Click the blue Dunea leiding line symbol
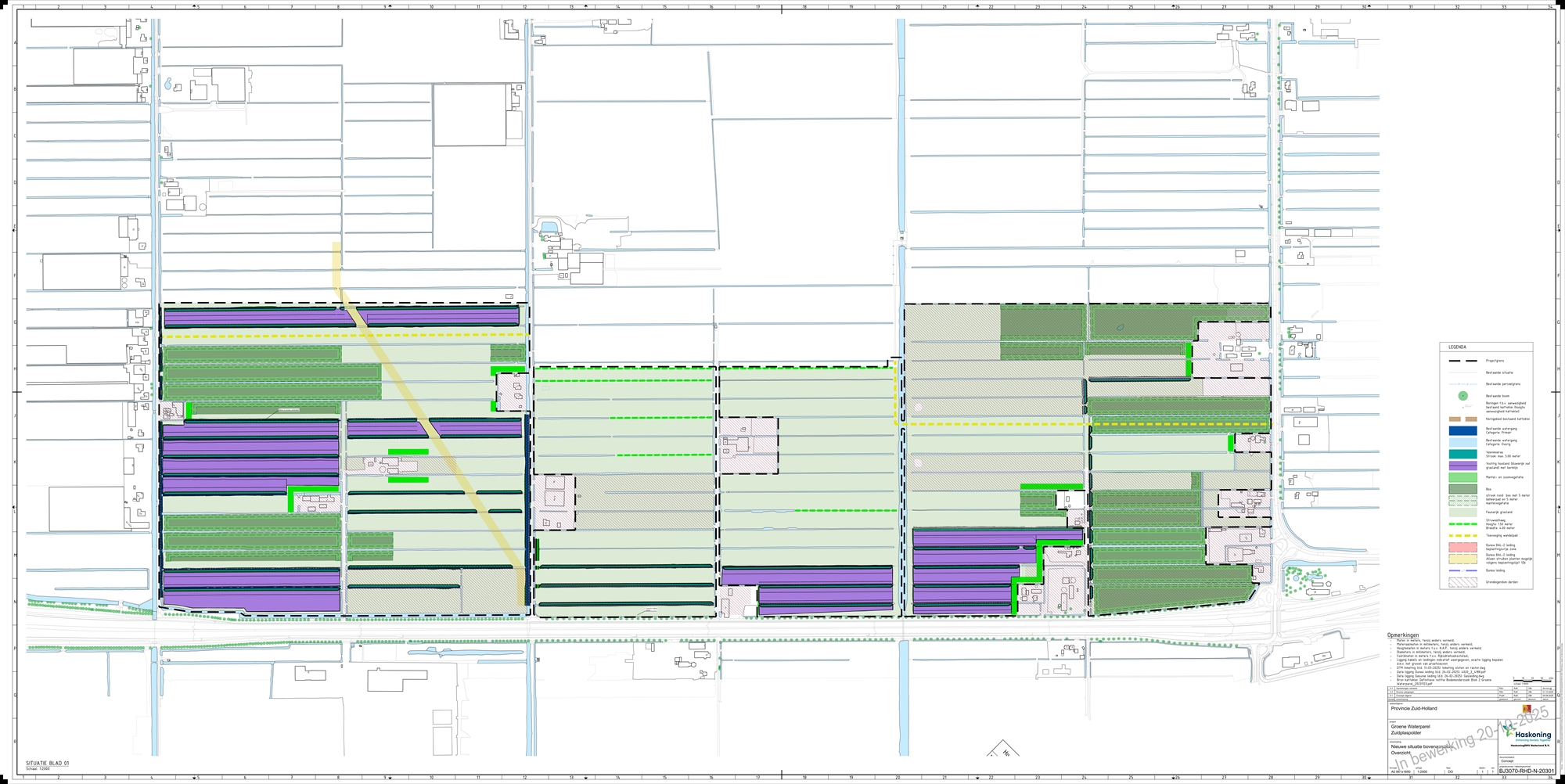 (1462, 570)
